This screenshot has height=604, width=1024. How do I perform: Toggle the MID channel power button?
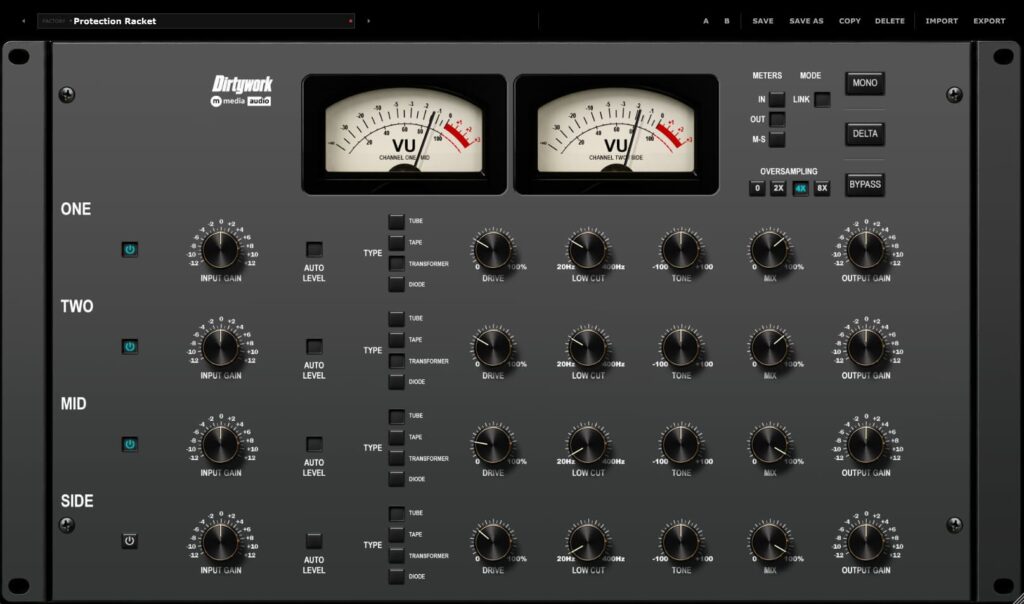129,444
